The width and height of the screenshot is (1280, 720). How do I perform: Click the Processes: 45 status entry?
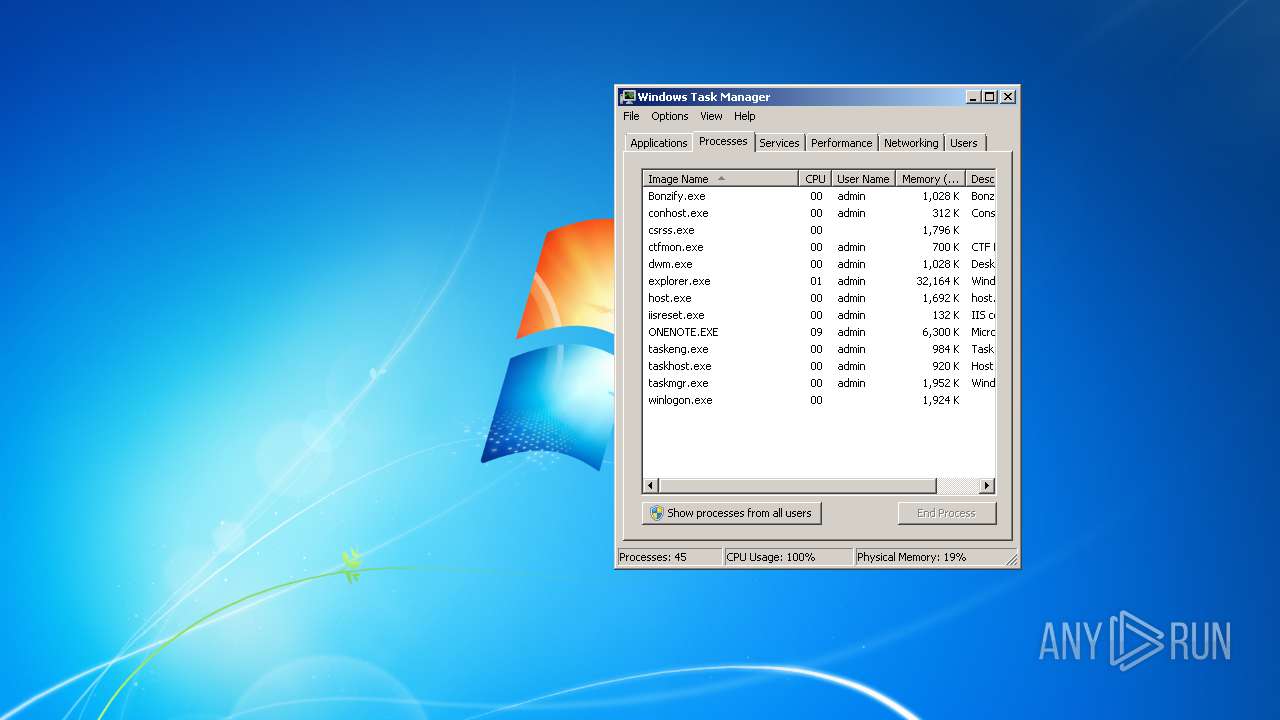click(669, 557)
